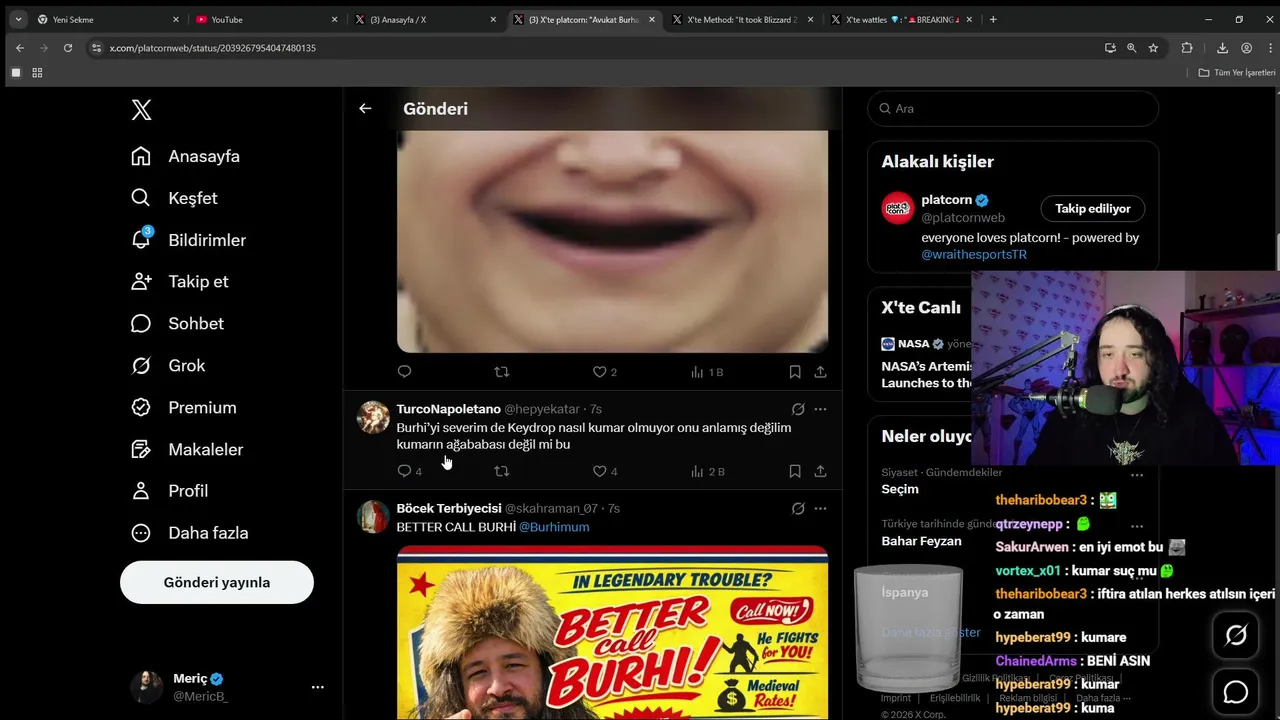1280x720 pixels.
Task: Open Keşfet explore page
Action: (175, 198)
